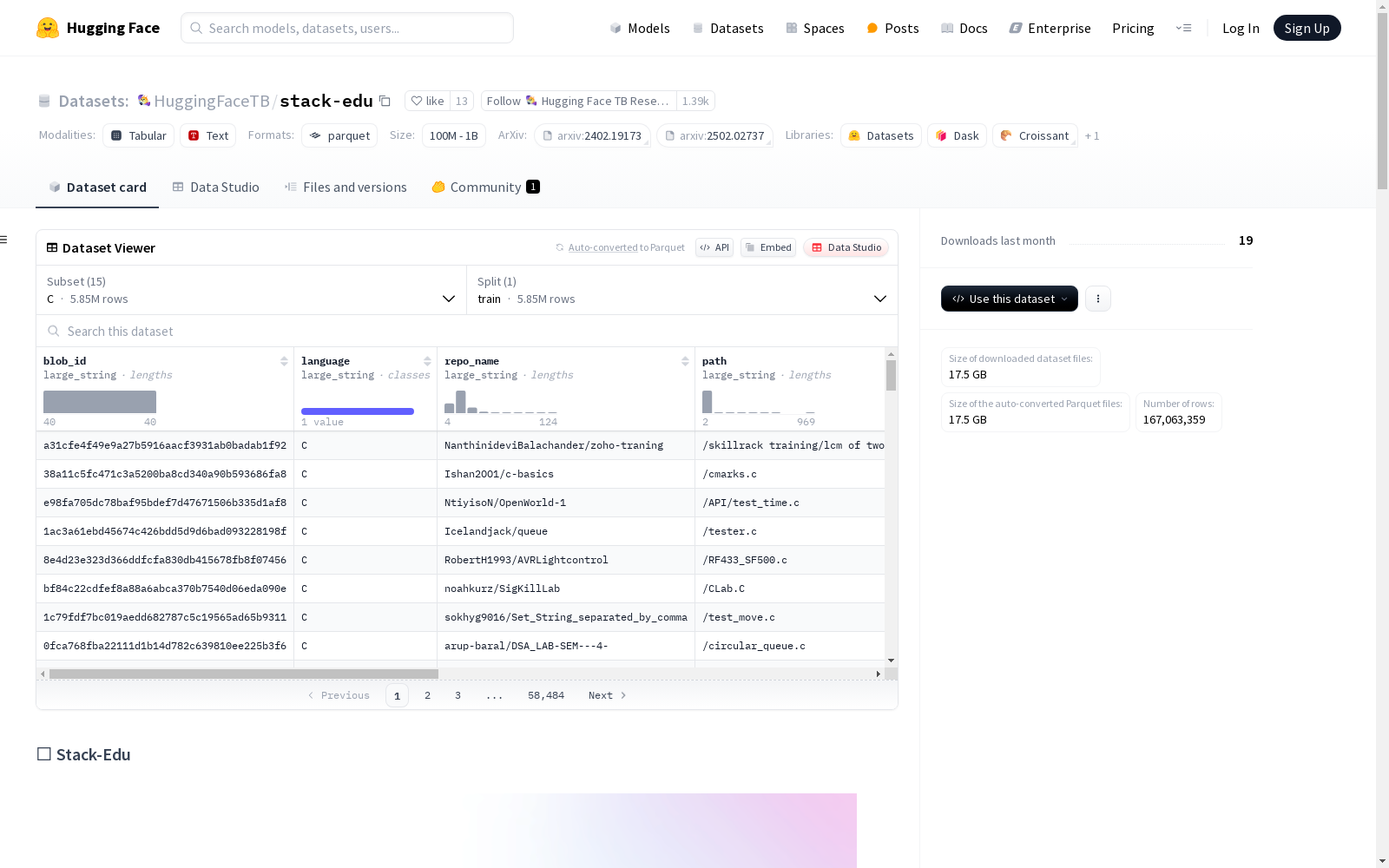Click the Log In link
This screenshot has height=868, width=1389.
click(1241, 28)
